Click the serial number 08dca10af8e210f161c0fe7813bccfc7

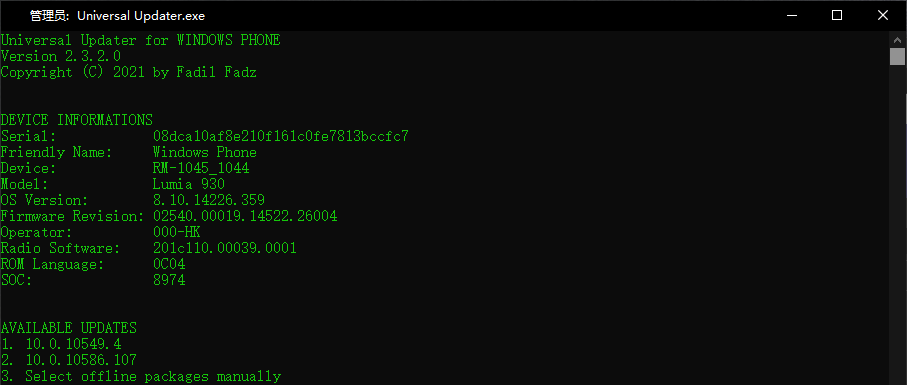[x=281, y=136]
